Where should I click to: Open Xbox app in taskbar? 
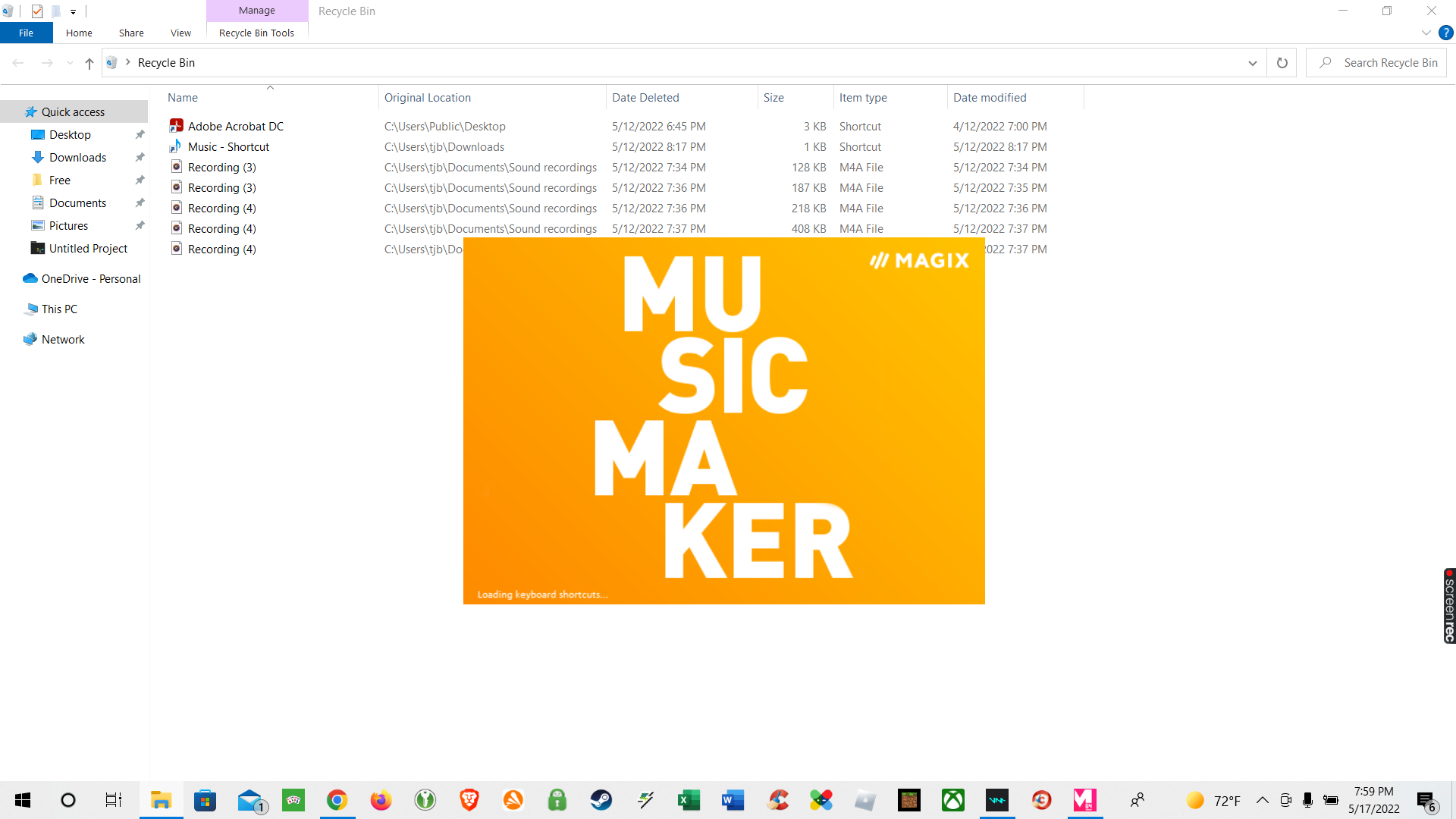953,800
